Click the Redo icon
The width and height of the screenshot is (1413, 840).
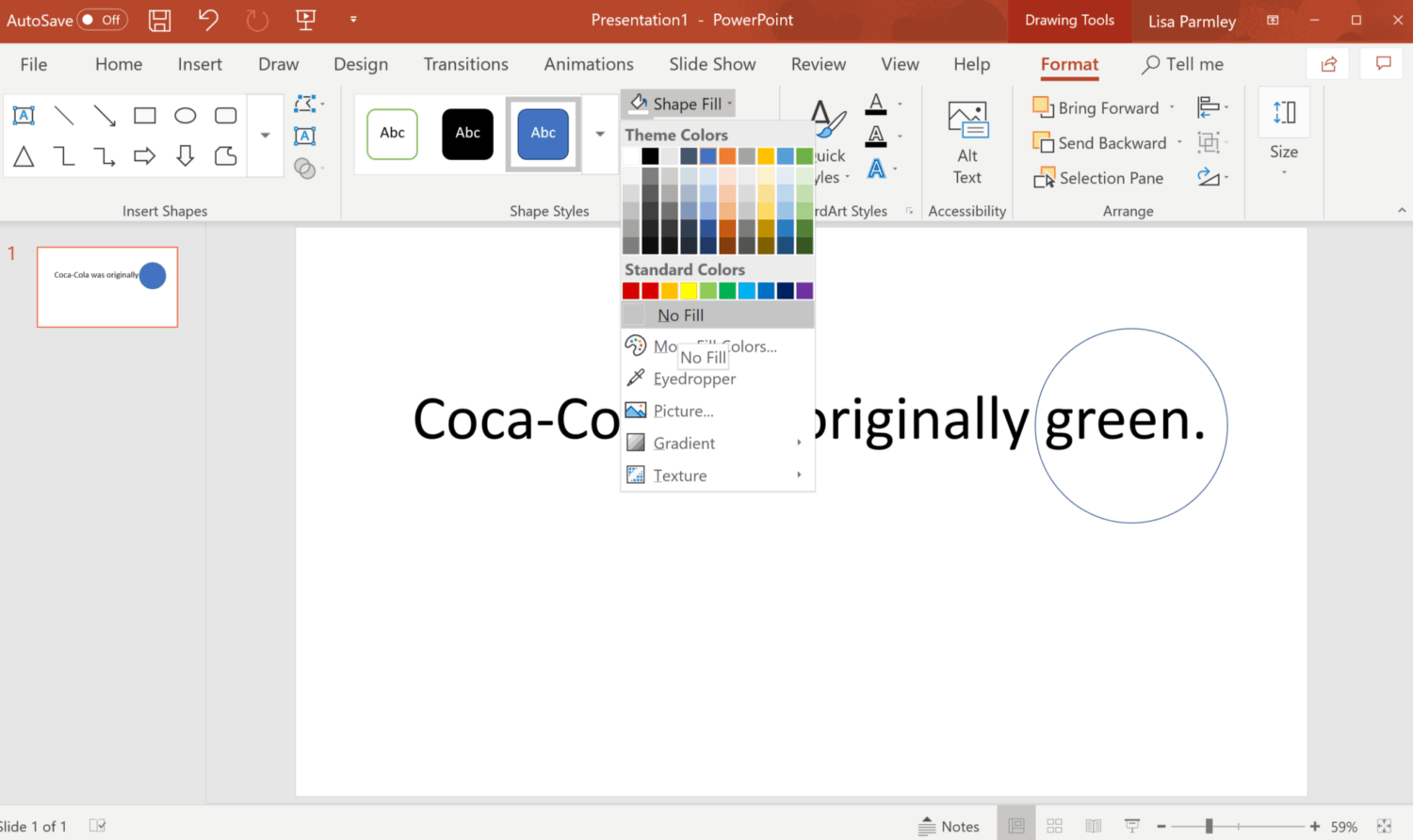pos(257,20)
